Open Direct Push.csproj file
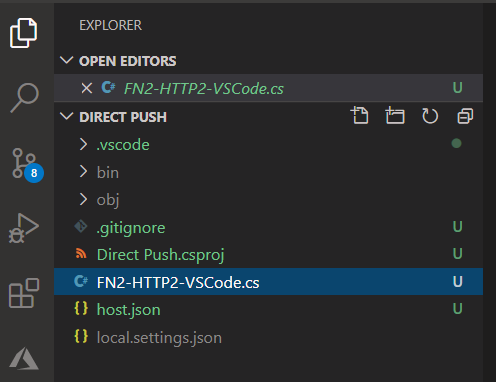Screen dimensions: 496x382 click(160, 255)
